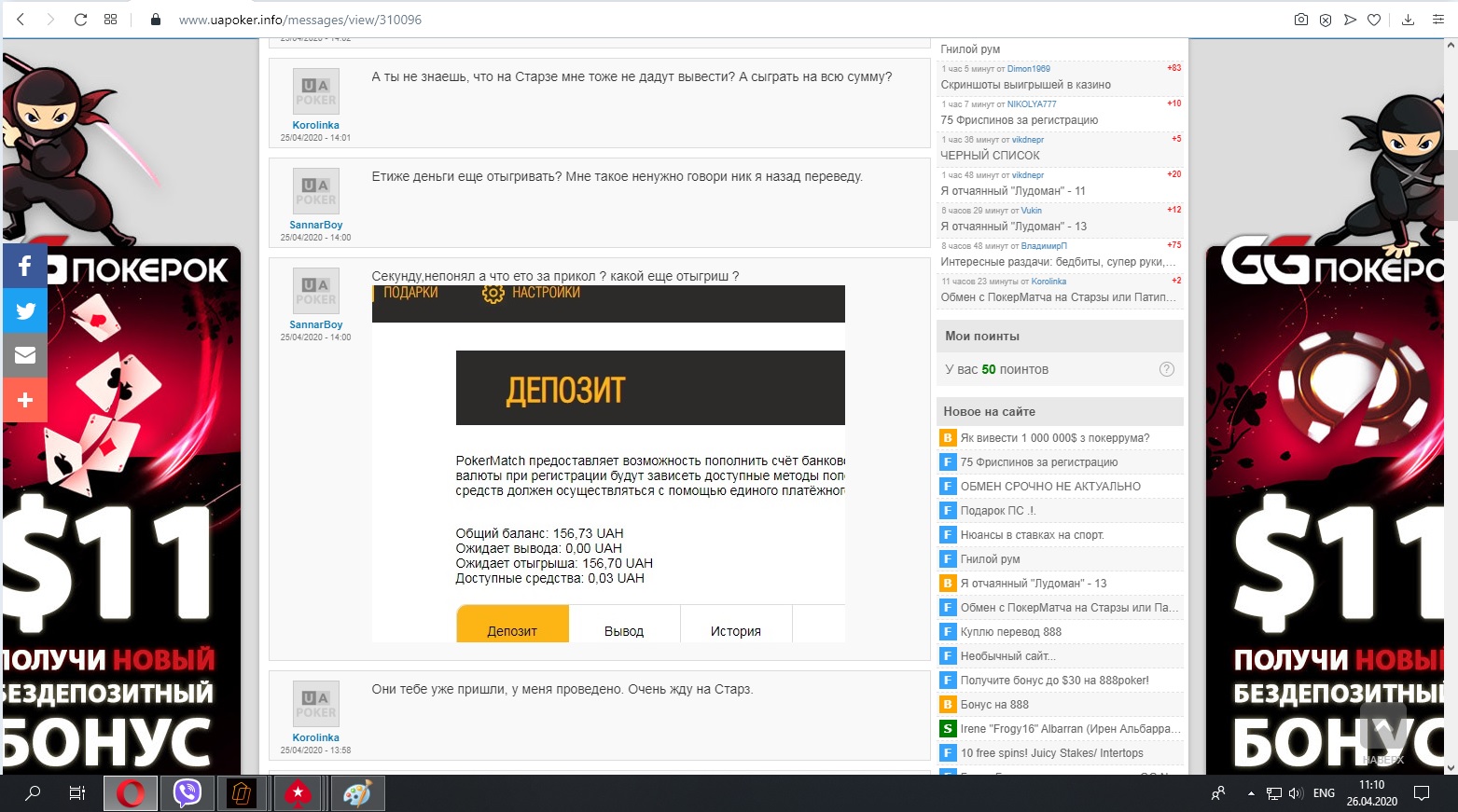Open user NIKOLYA777 profile link
The width and height of the screenshot is (1458, 812).
click(x=1032, y=104)
